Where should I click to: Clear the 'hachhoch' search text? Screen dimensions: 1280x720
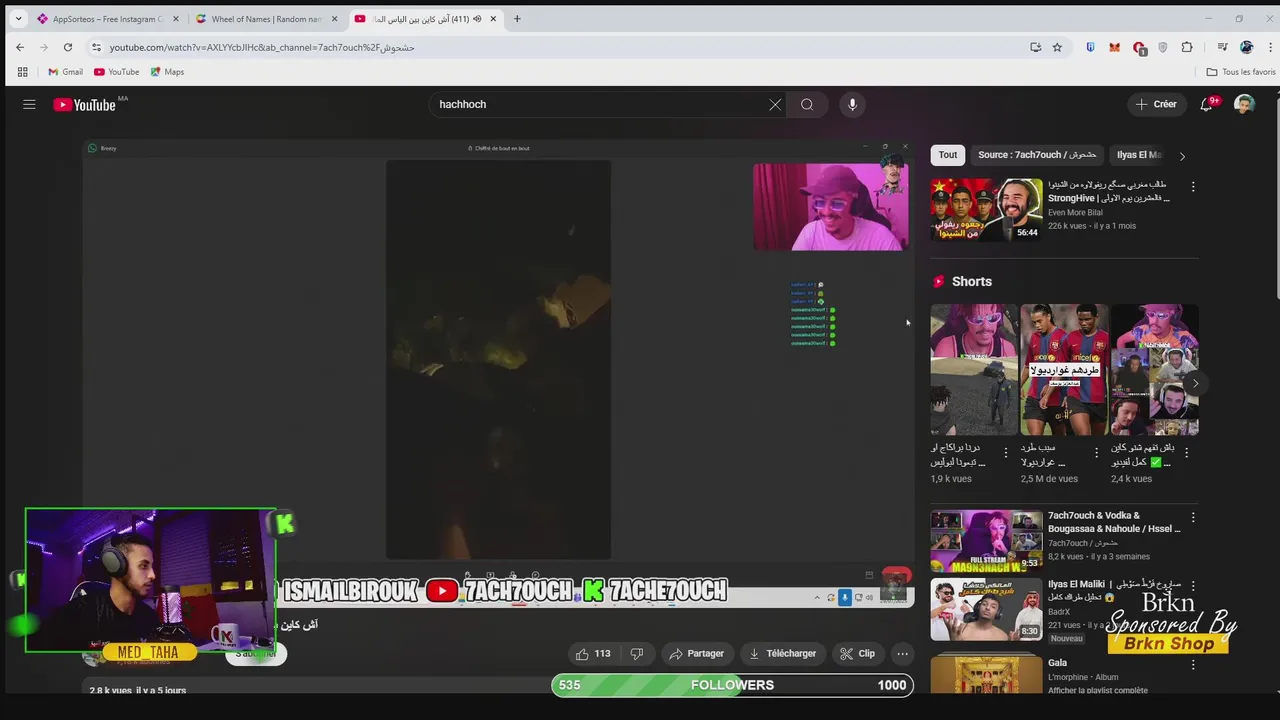(x=775, y=104)
